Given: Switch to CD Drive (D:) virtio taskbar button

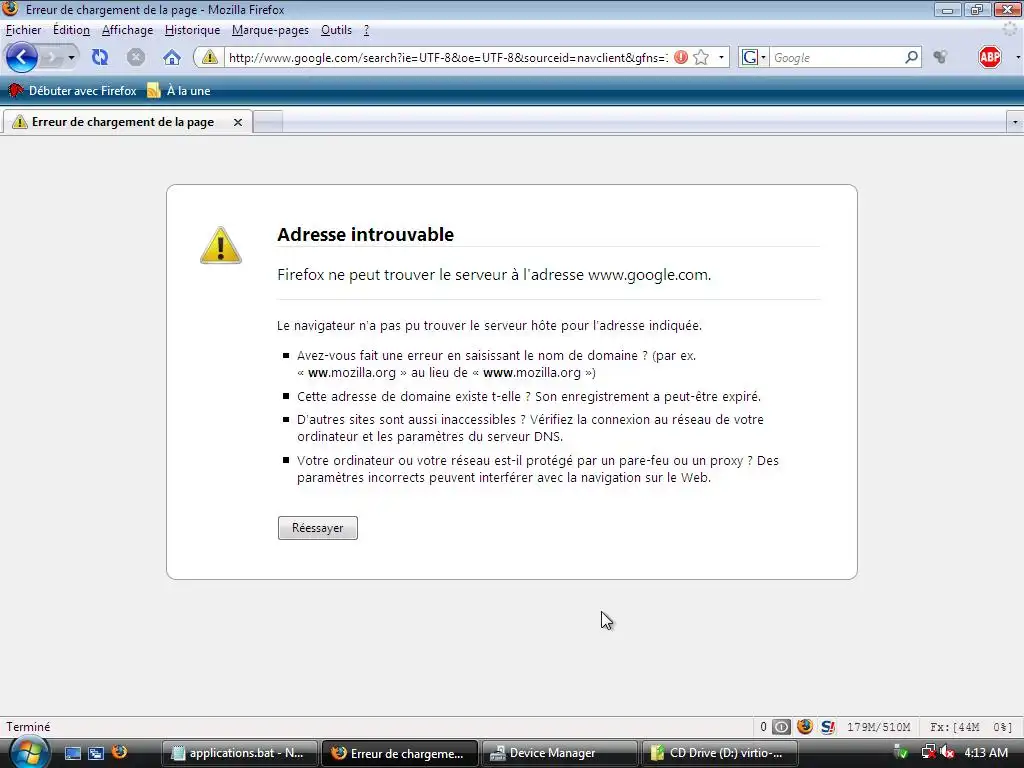Looking at the screenshot, I should tap(720, 753).
